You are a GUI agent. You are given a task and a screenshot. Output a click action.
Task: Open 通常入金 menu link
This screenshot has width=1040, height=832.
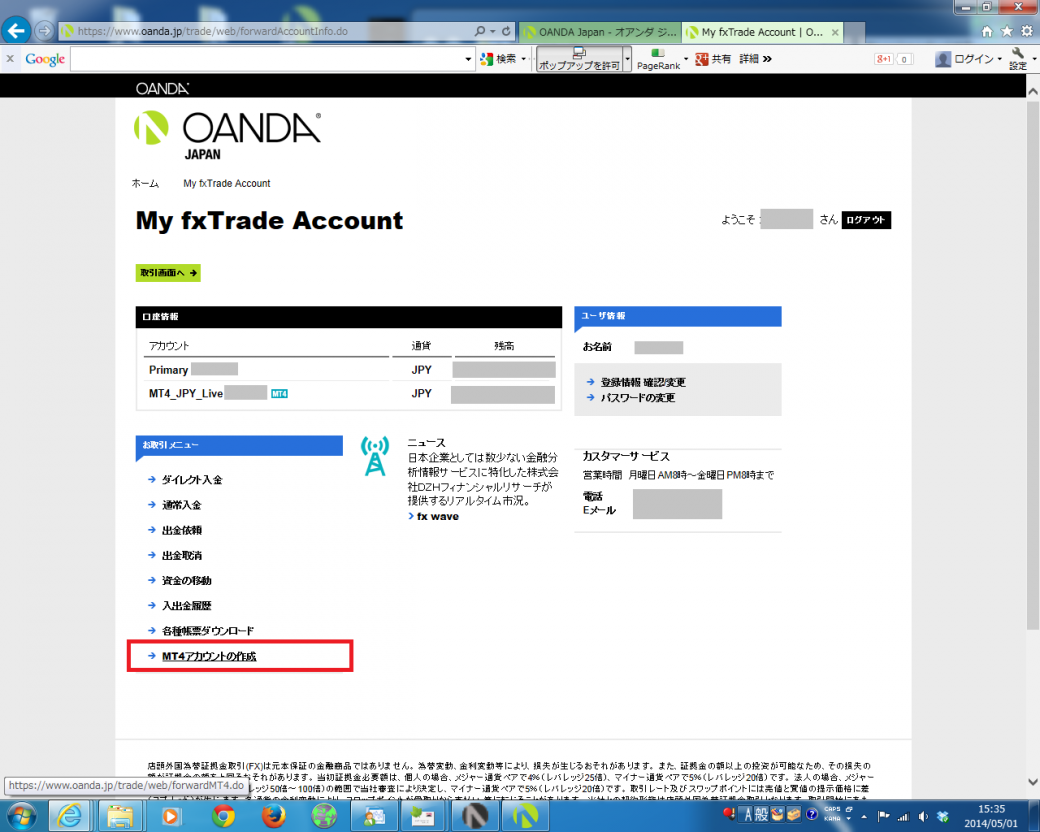click(x=182, y=505)
